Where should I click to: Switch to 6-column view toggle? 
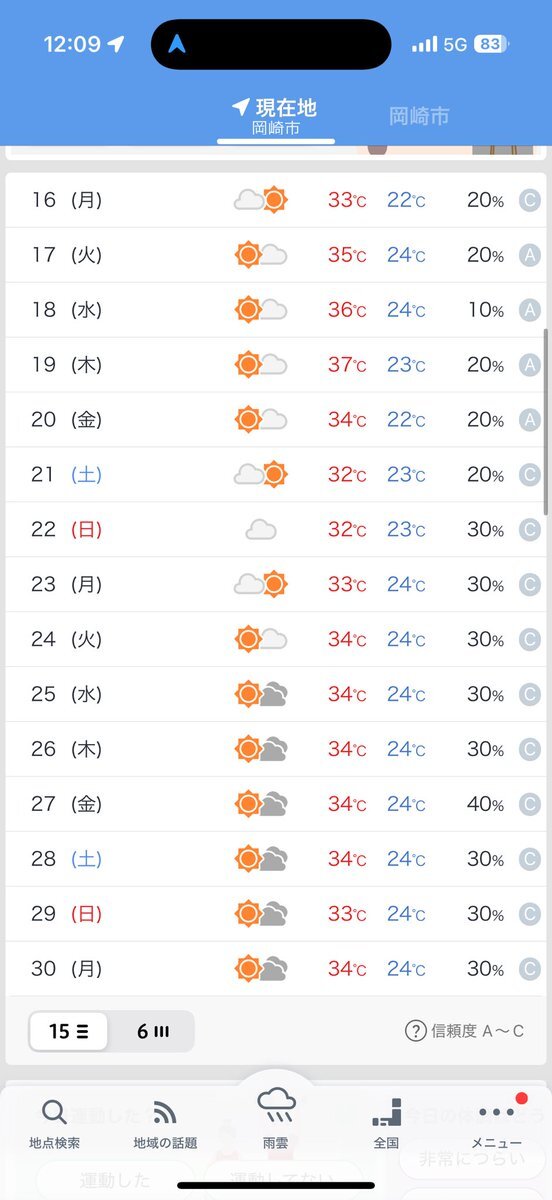pos(151,1031)
